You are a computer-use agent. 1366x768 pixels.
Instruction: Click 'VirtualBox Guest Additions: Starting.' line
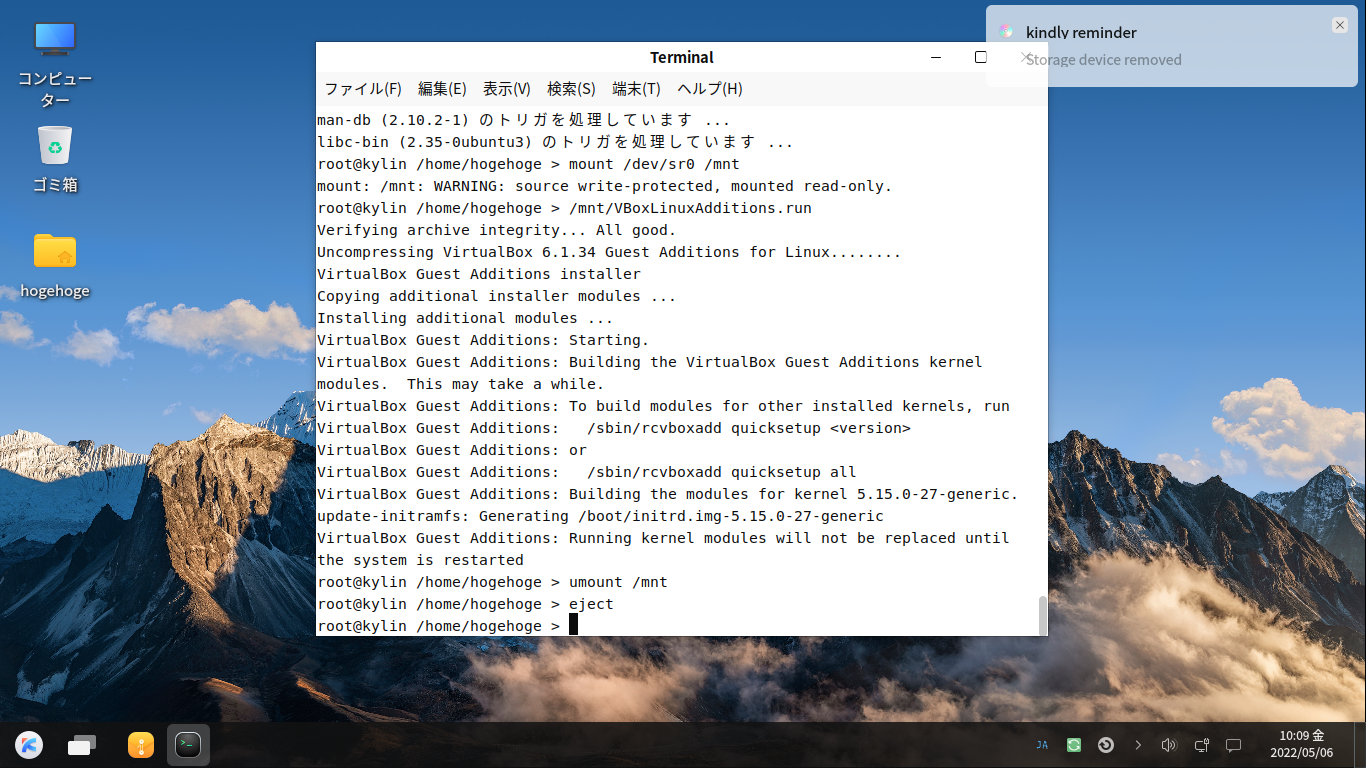click(x=483, y=340)
